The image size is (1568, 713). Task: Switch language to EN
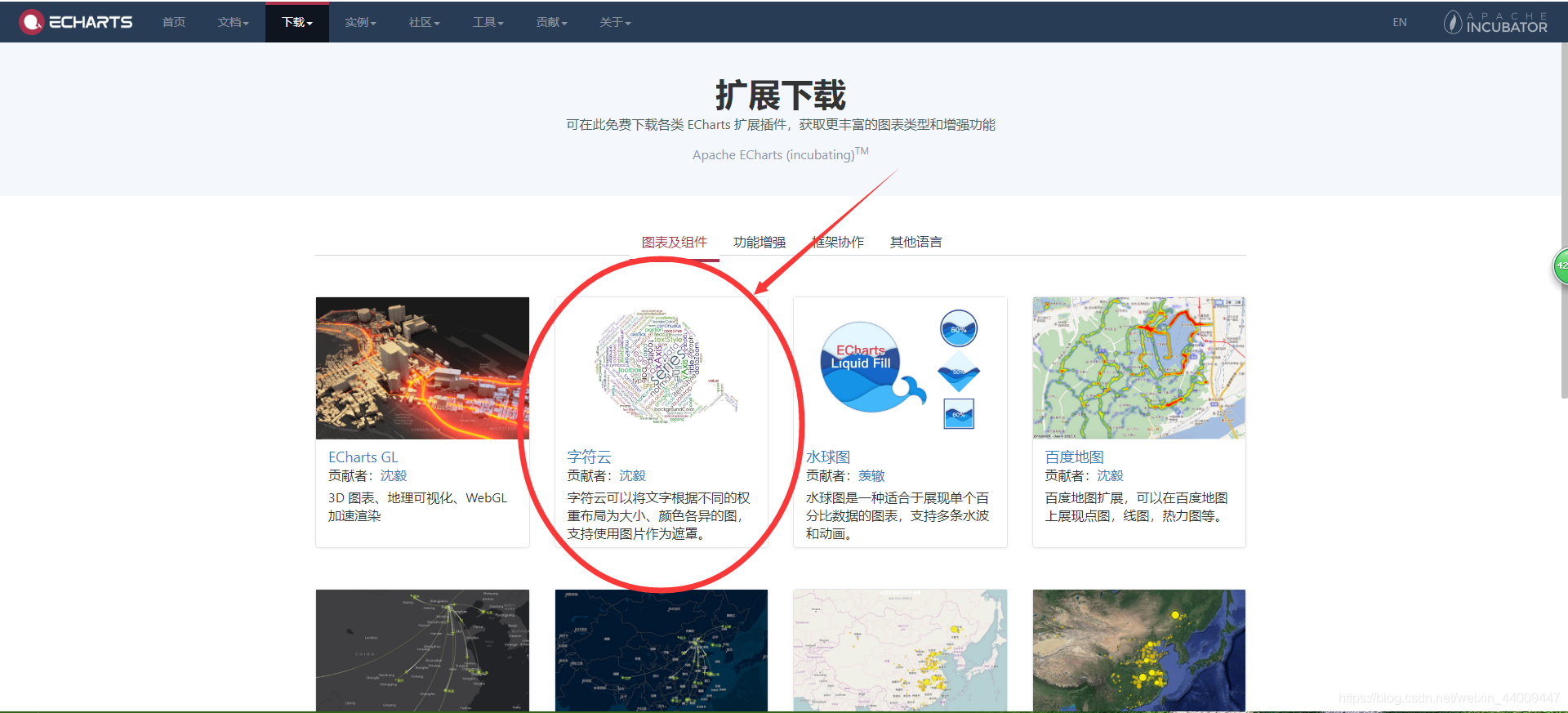tap(1400, 22)
